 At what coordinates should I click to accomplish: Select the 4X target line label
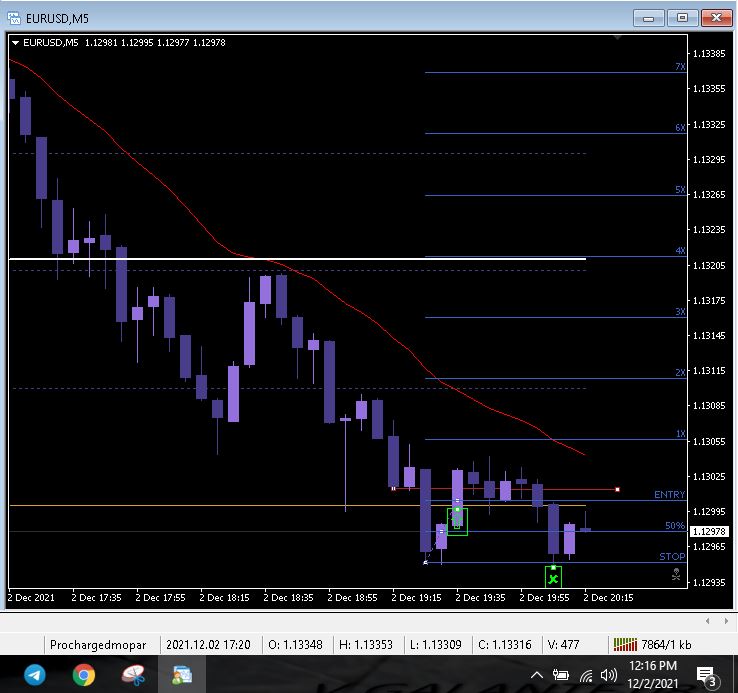(680, 250)
